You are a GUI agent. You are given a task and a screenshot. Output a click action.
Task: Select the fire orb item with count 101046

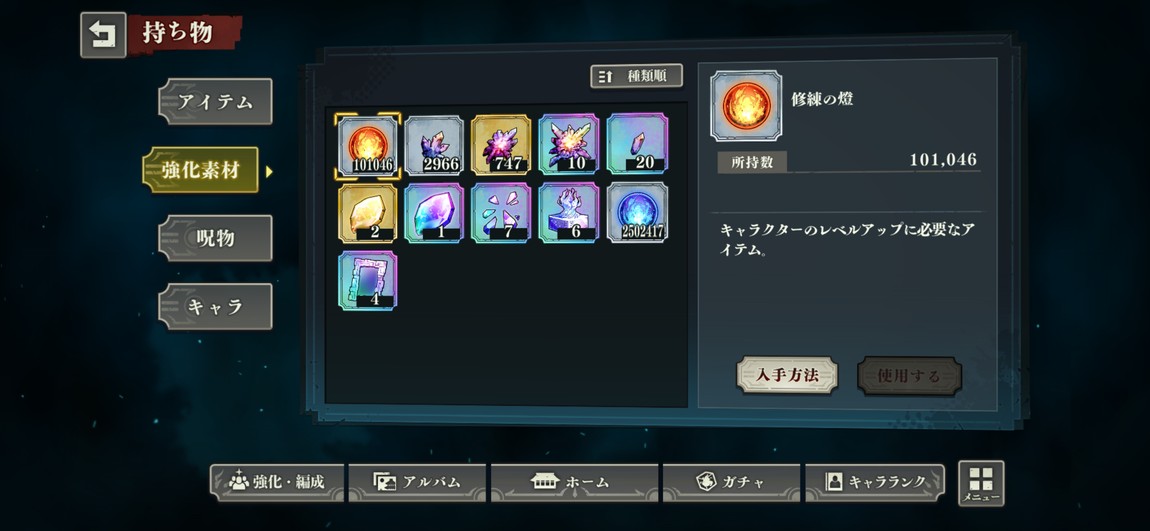(367, 145)
